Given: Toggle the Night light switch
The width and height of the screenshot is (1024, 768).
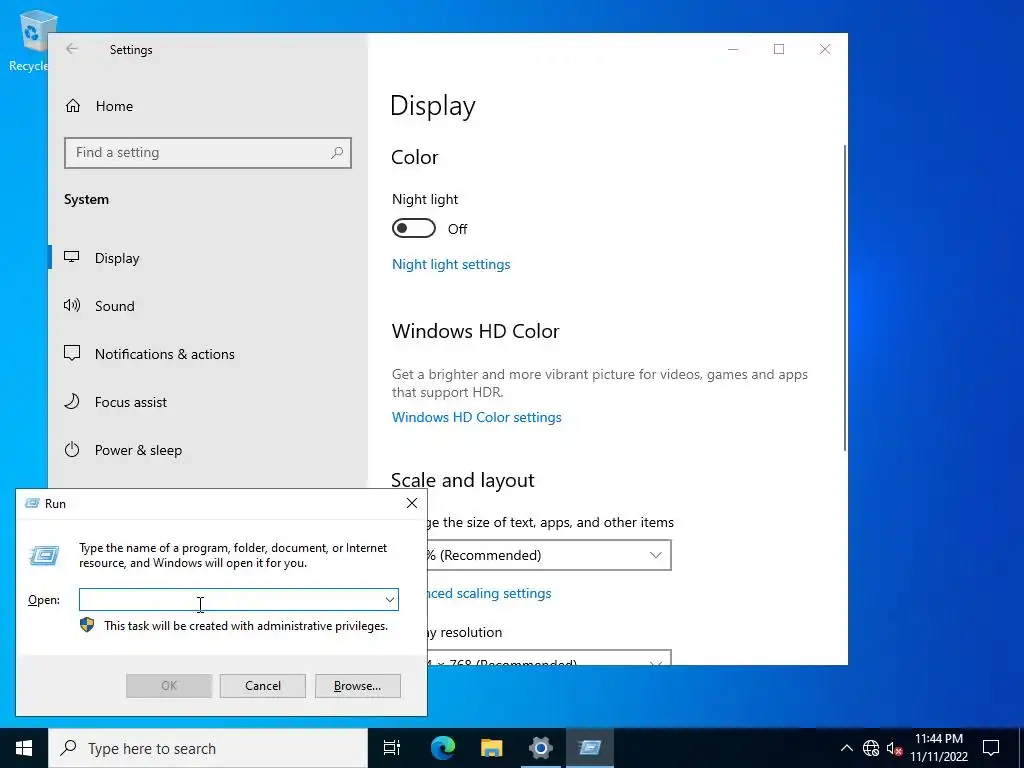Looking at the screenshot, I should (413, 229).
